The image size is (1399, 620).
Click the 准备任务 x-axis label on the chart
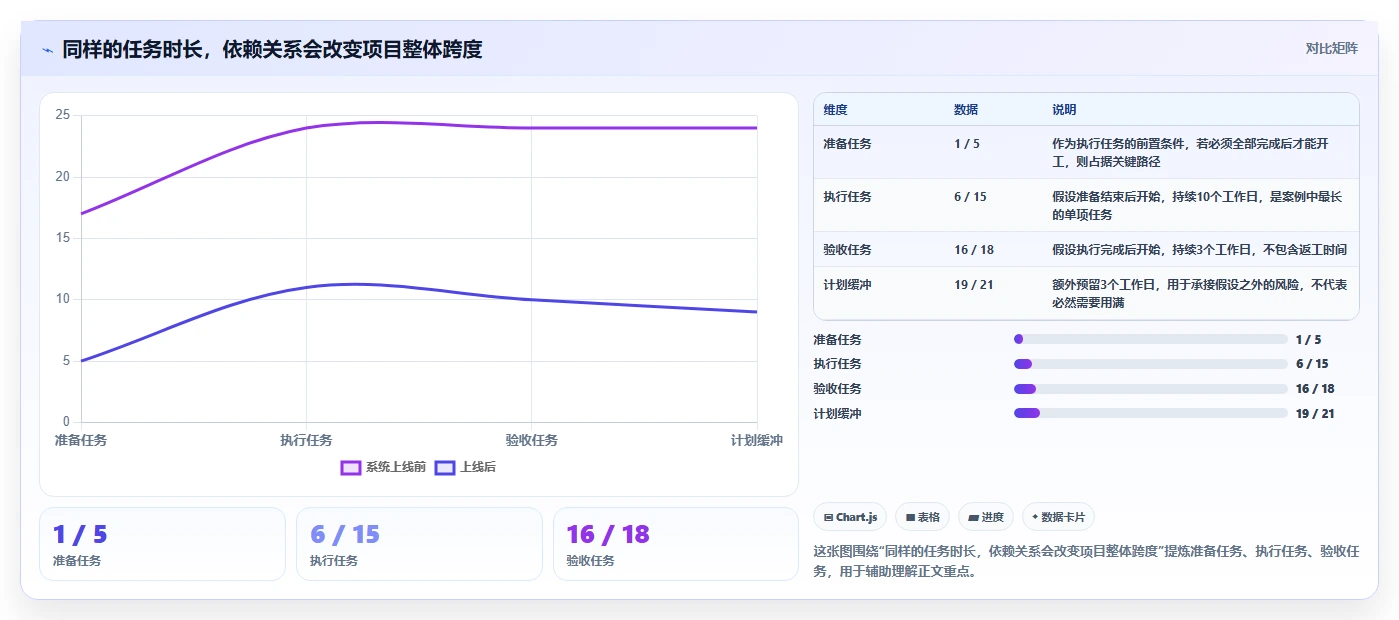(x=81, y=440)
